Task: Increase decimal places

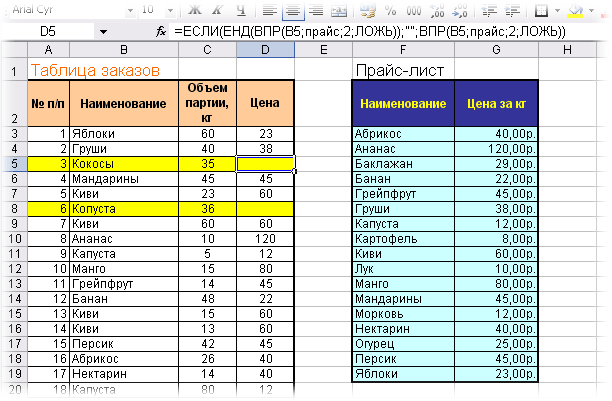Action: (437, 11)
